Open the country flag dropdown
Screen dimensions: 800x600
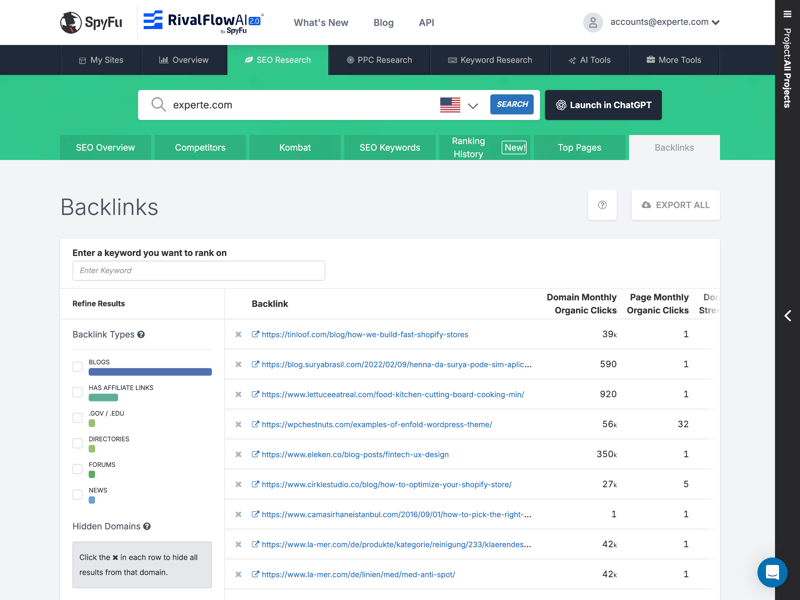click(x=459, y=105)
